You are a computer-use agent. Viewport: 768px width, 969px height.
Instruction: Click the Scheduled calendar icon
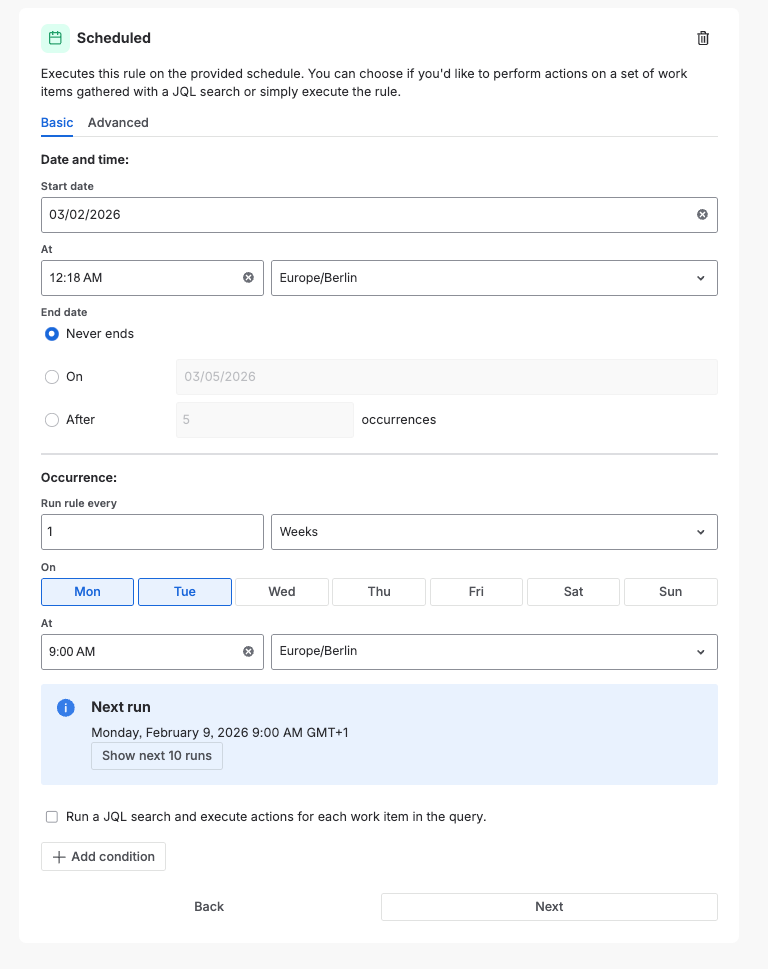(55, 38)
